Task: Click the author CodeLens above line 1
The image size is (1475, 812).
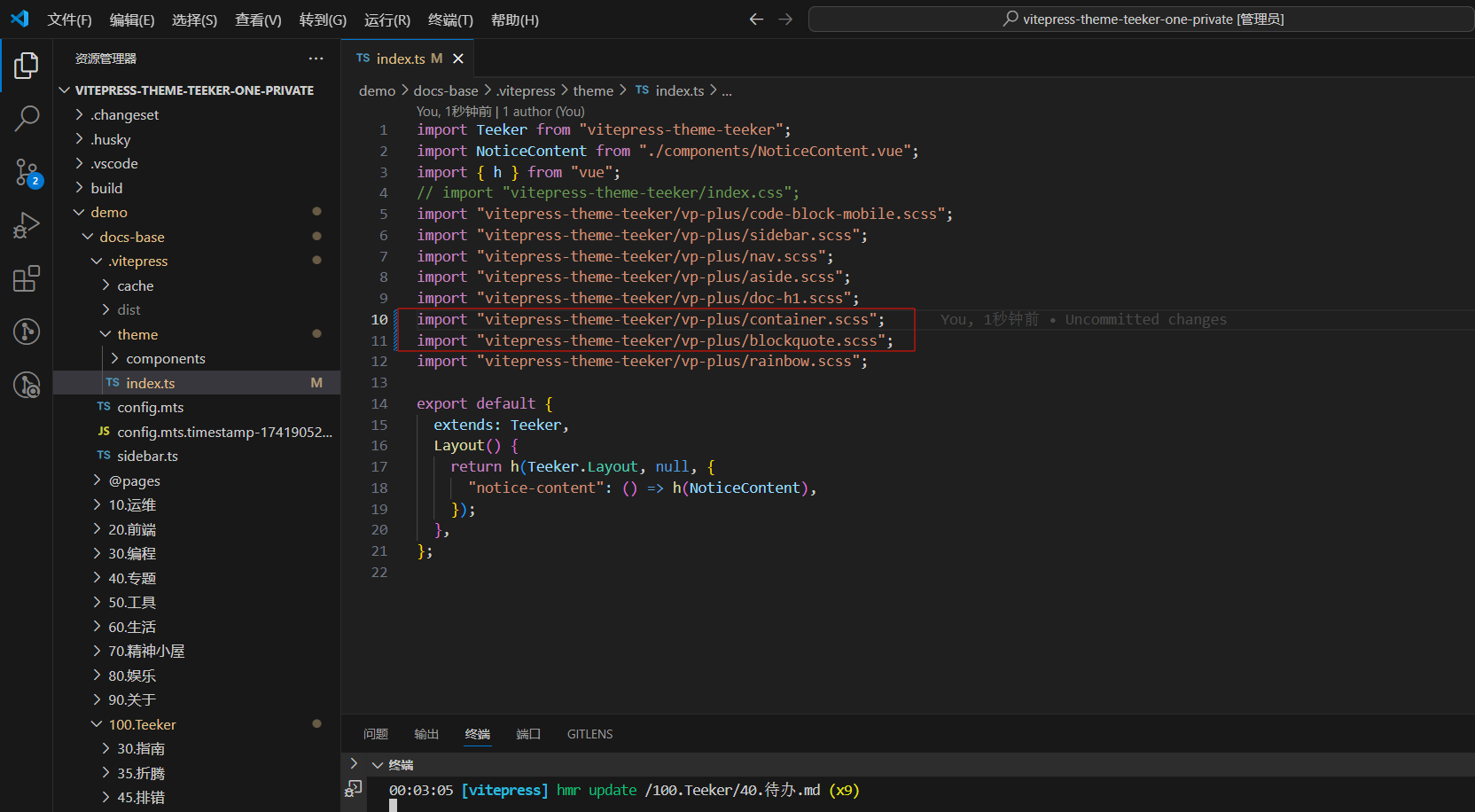Action: click(x=501, y=112)
